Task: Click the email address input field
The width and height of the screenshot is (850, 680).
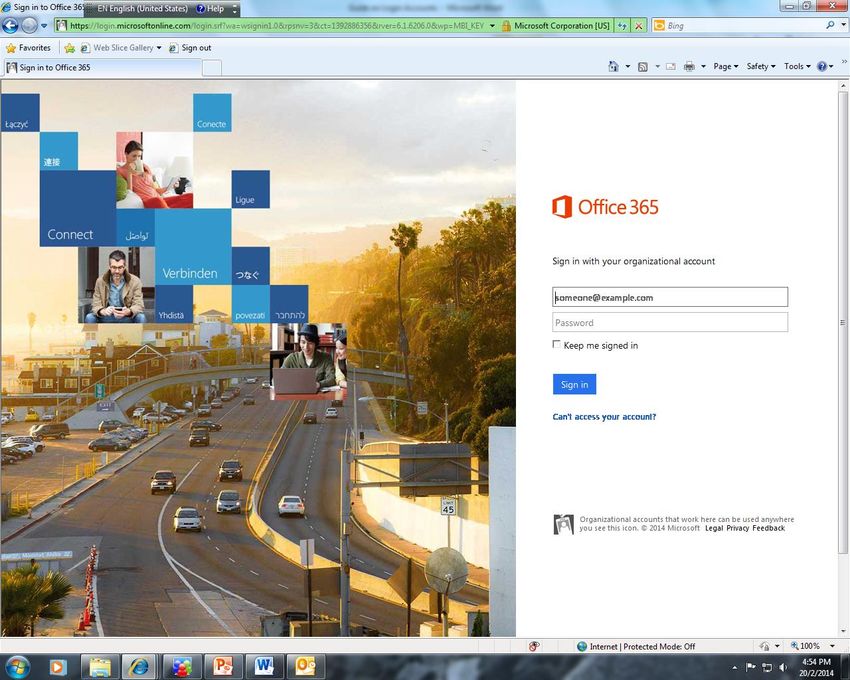Action: (x=670, y=297)
